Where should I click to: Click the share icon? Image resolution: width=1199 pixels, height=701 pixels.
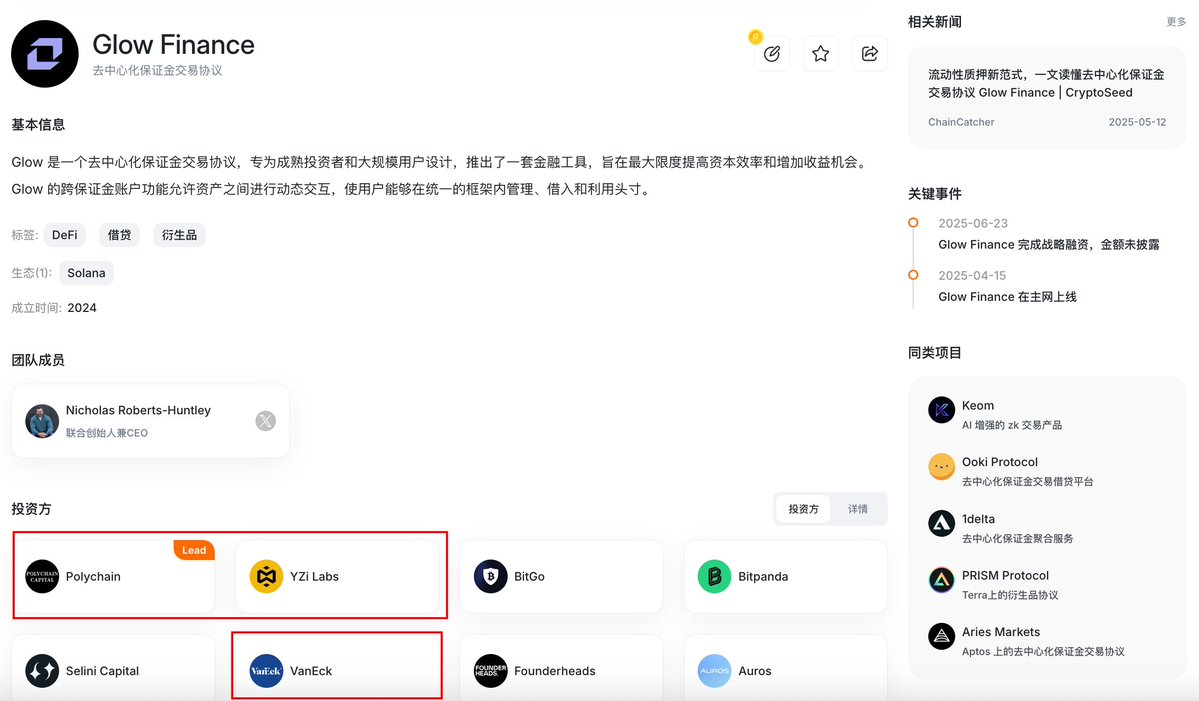coord(869,54)
